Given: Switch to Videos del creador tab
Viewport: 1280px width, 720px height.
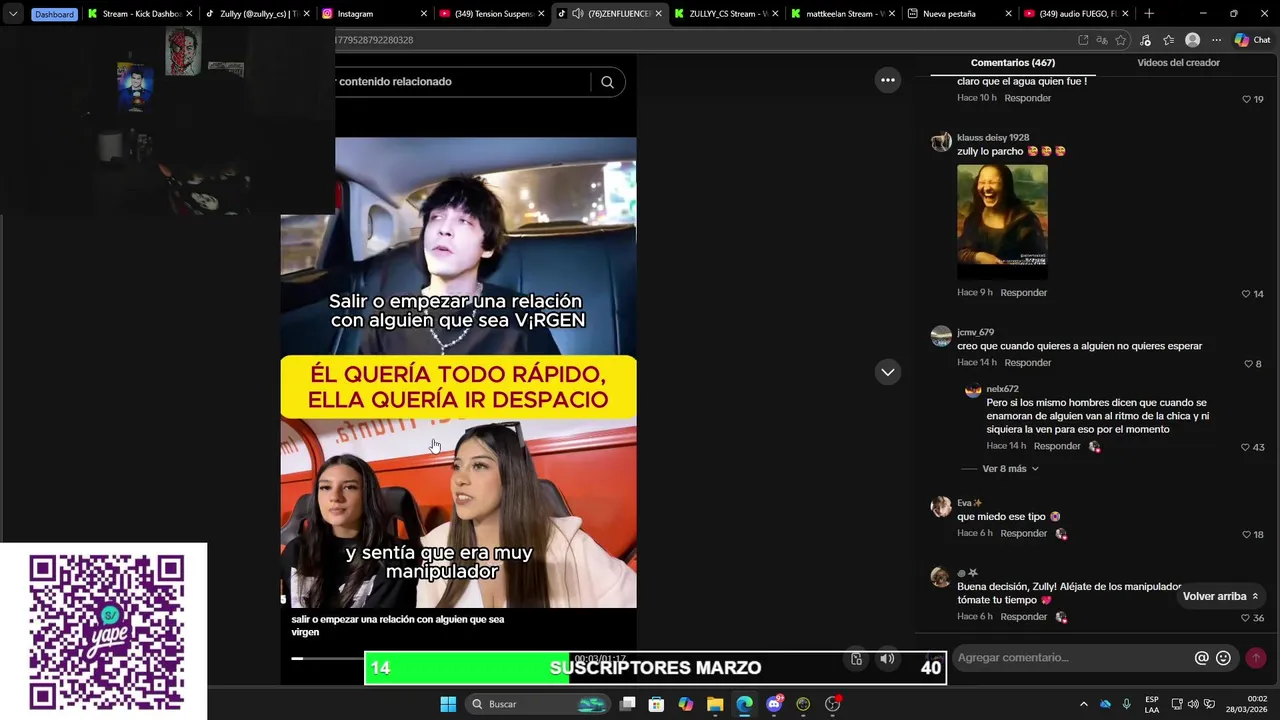Looking at the screenshot, I should (1178, 63).
